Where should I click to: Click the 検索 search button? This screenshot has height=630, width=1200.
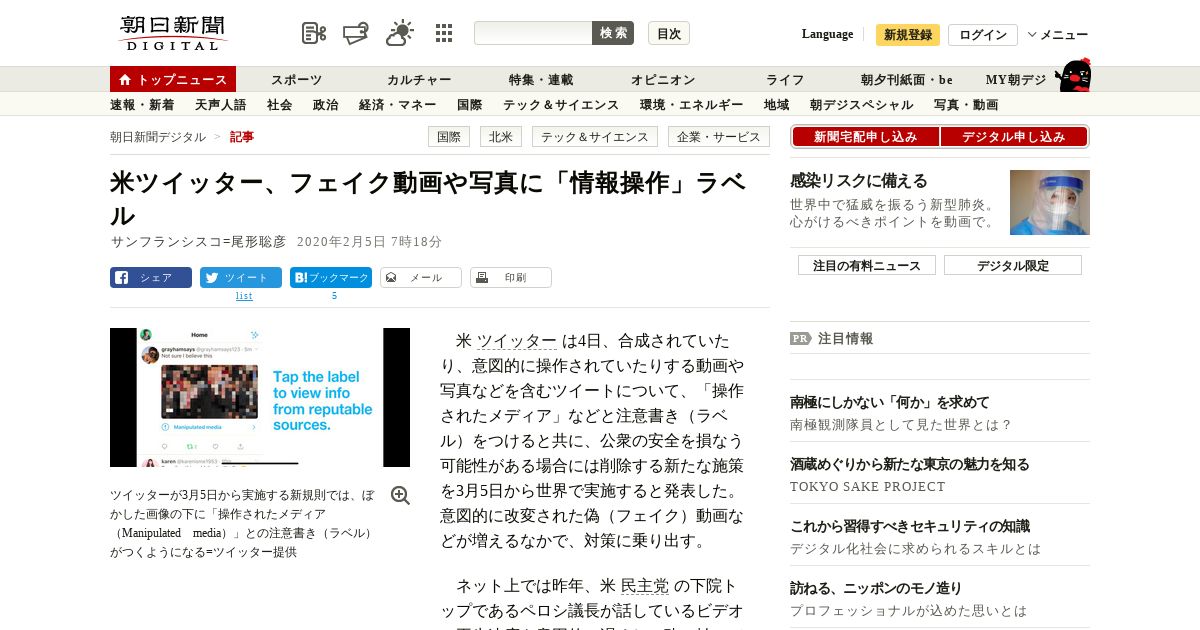click(613, 33)
